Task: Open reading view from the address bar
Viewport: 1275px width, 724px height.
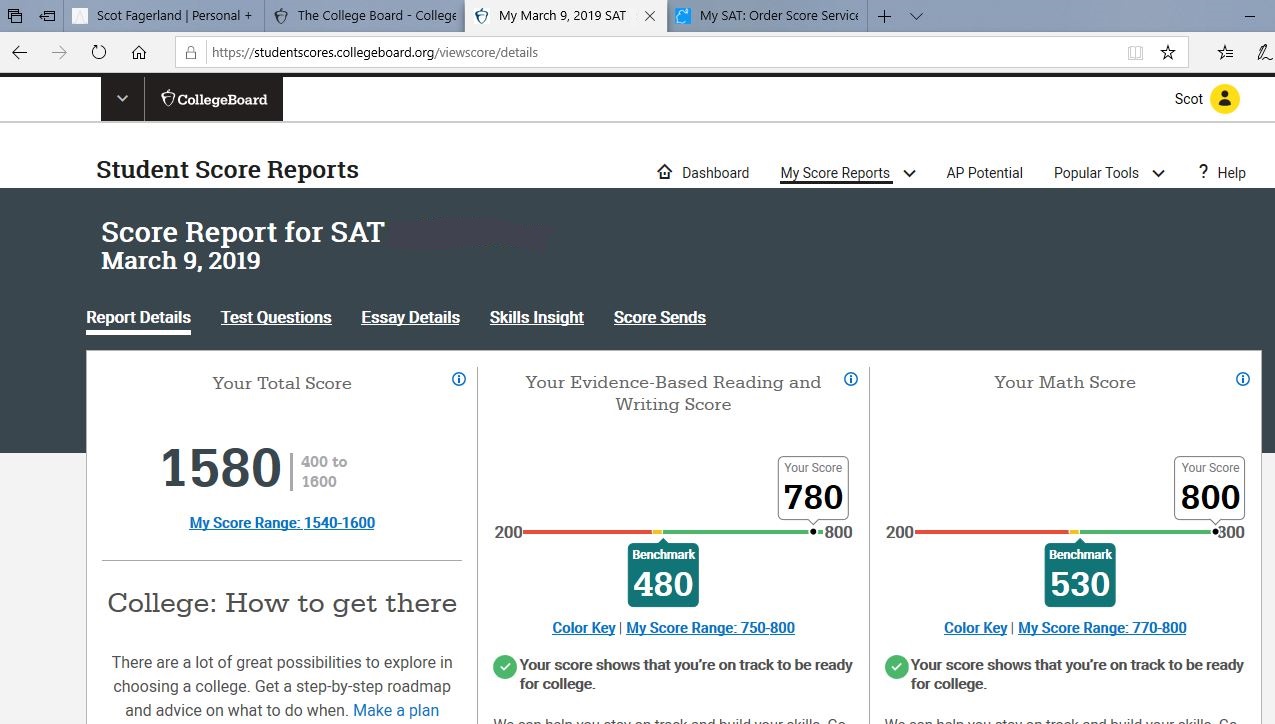Action: (1135, 53)
